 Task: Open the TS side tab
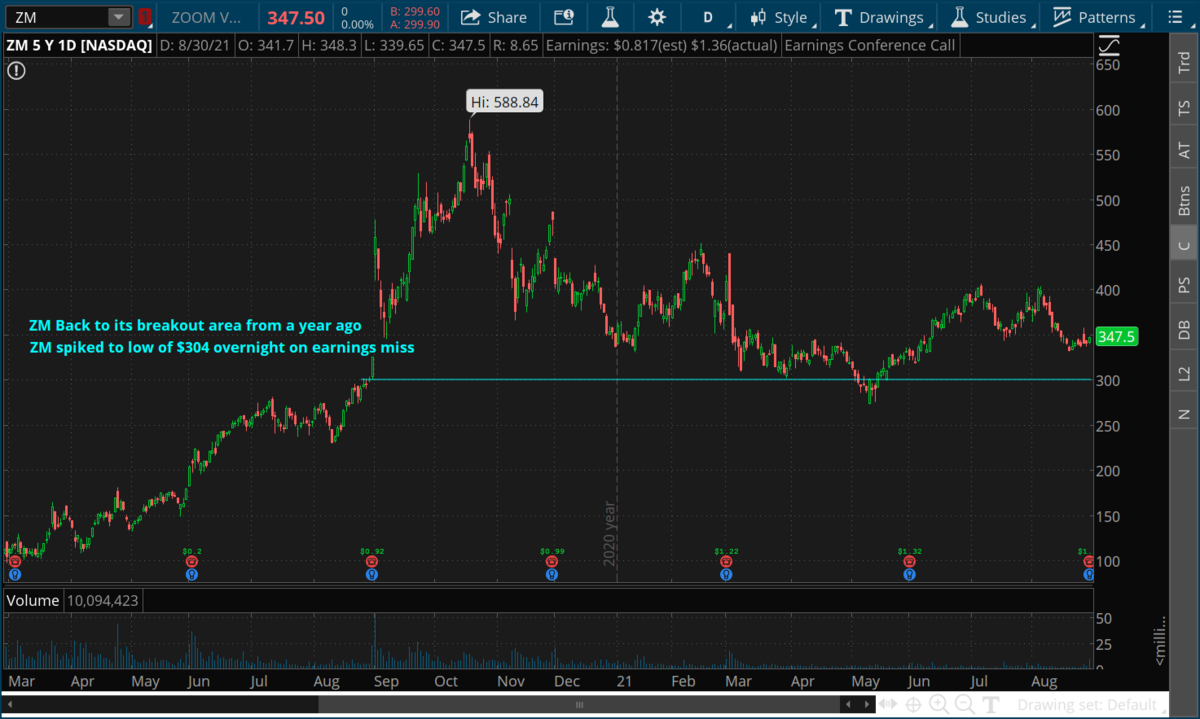[1184, 108]
